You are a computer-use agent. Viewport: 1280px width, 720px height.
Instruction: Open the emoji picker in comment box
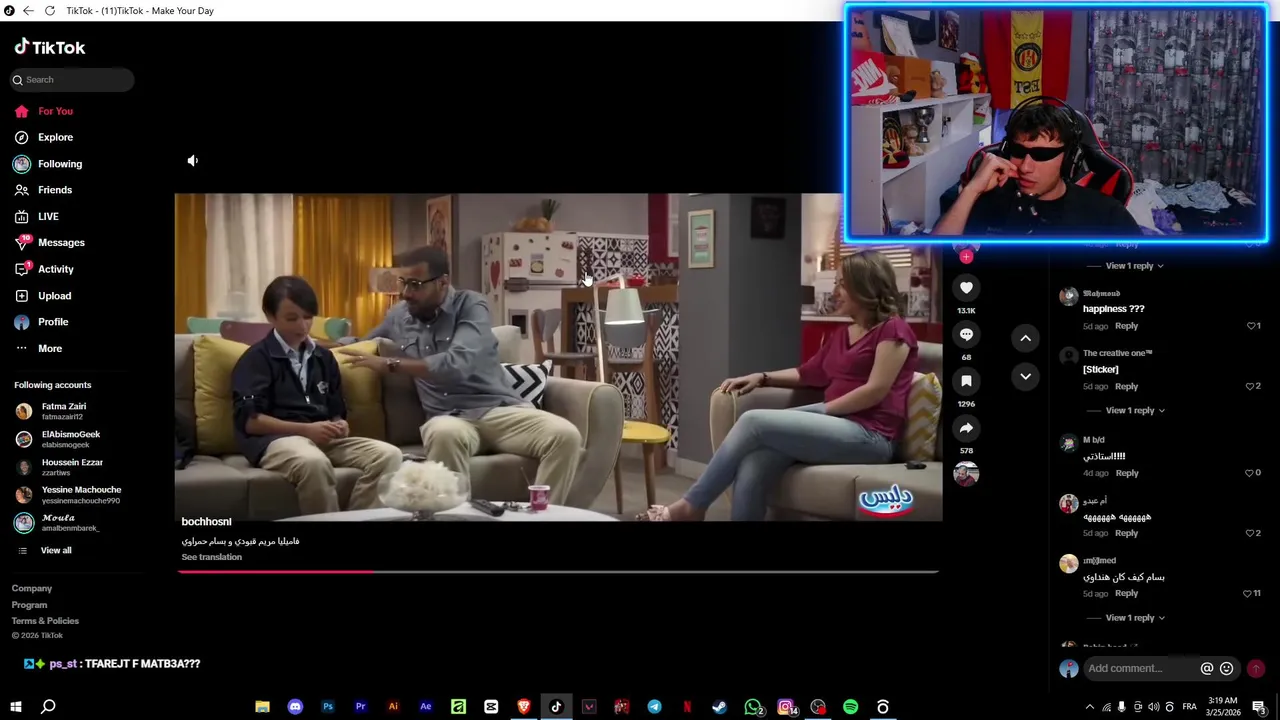(x=1227, y=668)
